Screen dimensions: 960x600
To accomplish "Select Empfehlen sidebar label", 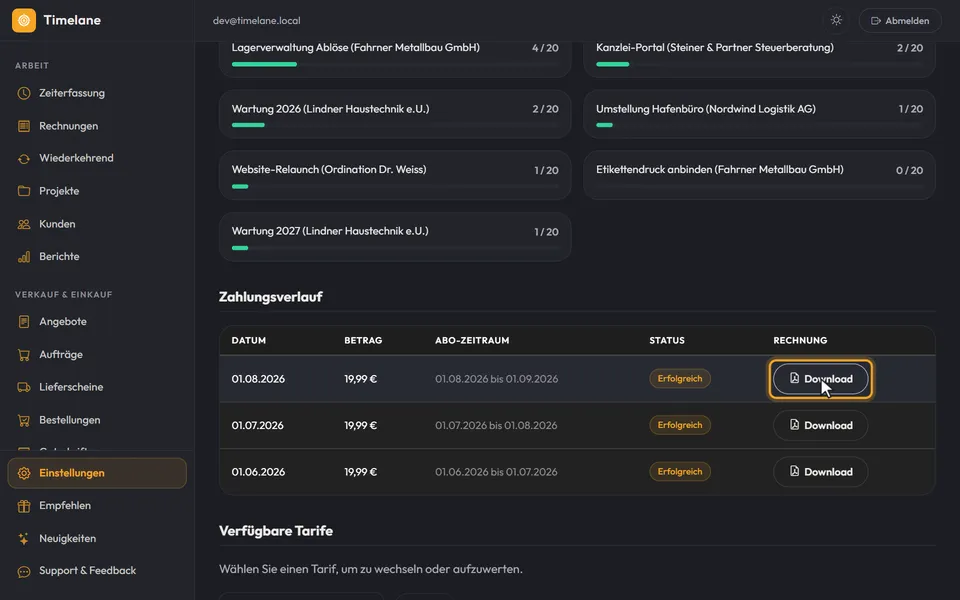I will pos(65,506).
